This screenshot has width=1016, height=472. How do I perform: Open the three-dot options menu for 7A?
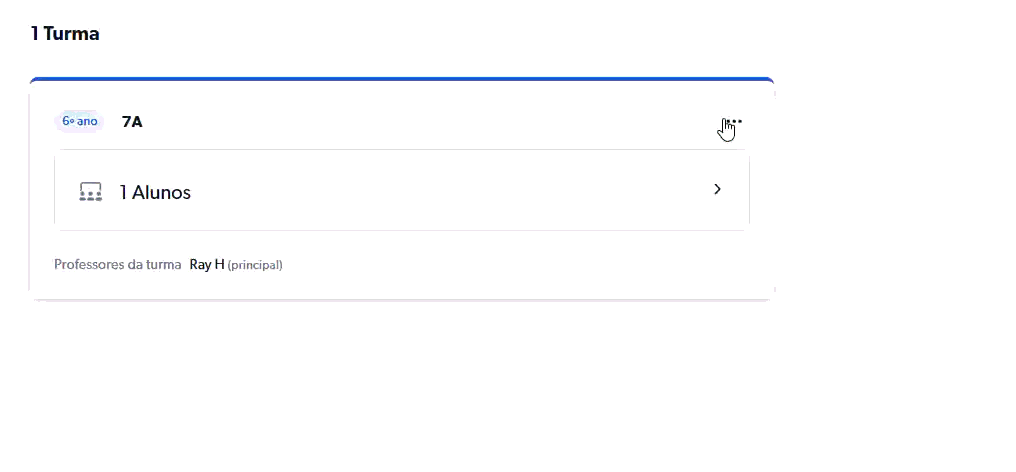(733, 122)
